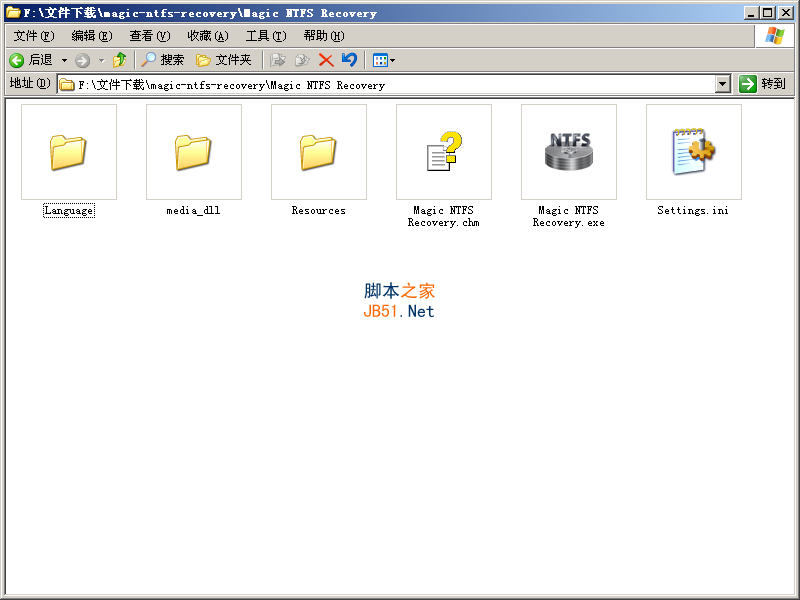The width and height of the screenshot is (800, 600).
Task: Open the Favorites (收藏) menu
Action: [208, 36]
